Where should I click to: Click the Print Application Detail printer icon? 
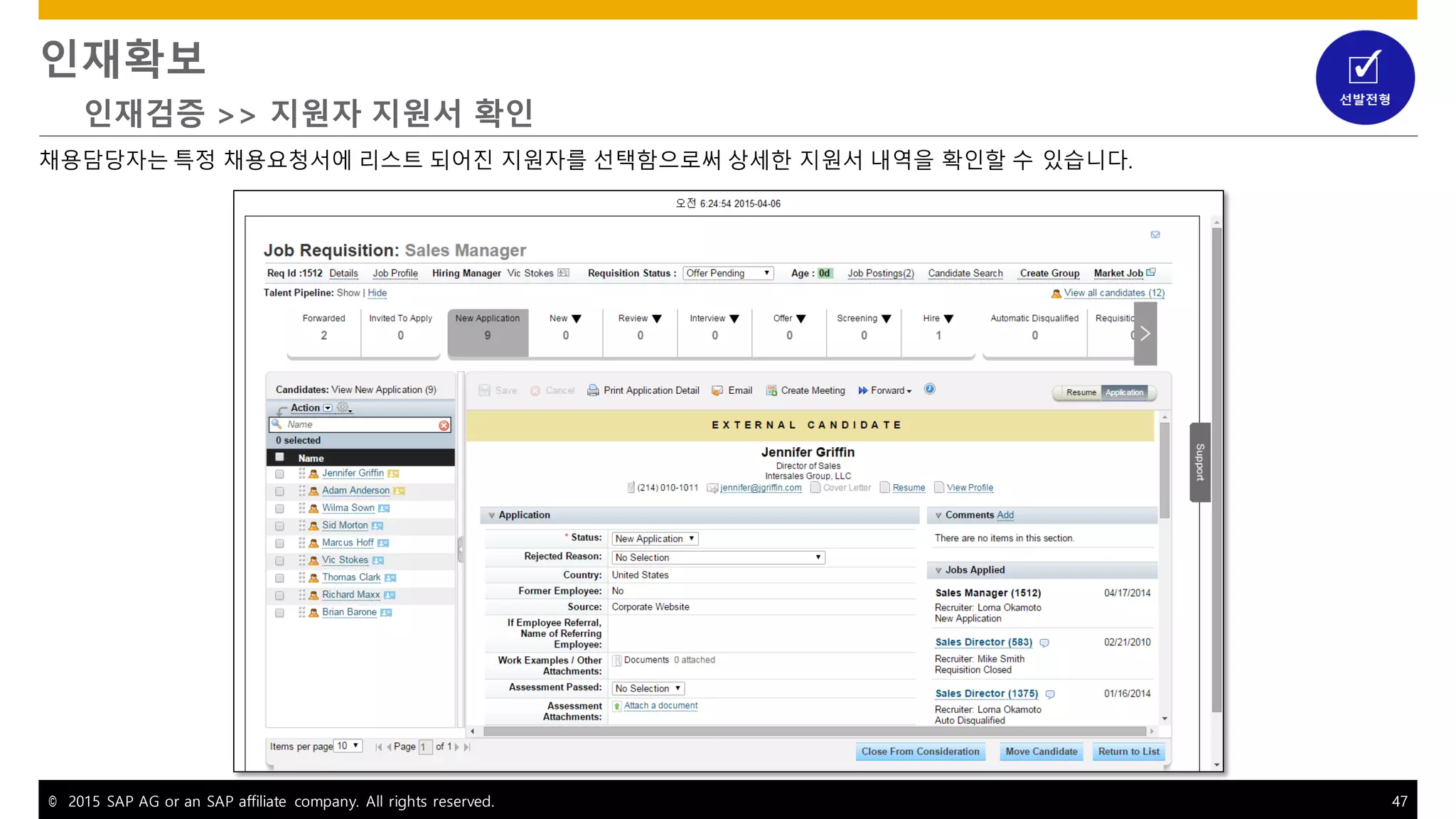tap(592, 390)
